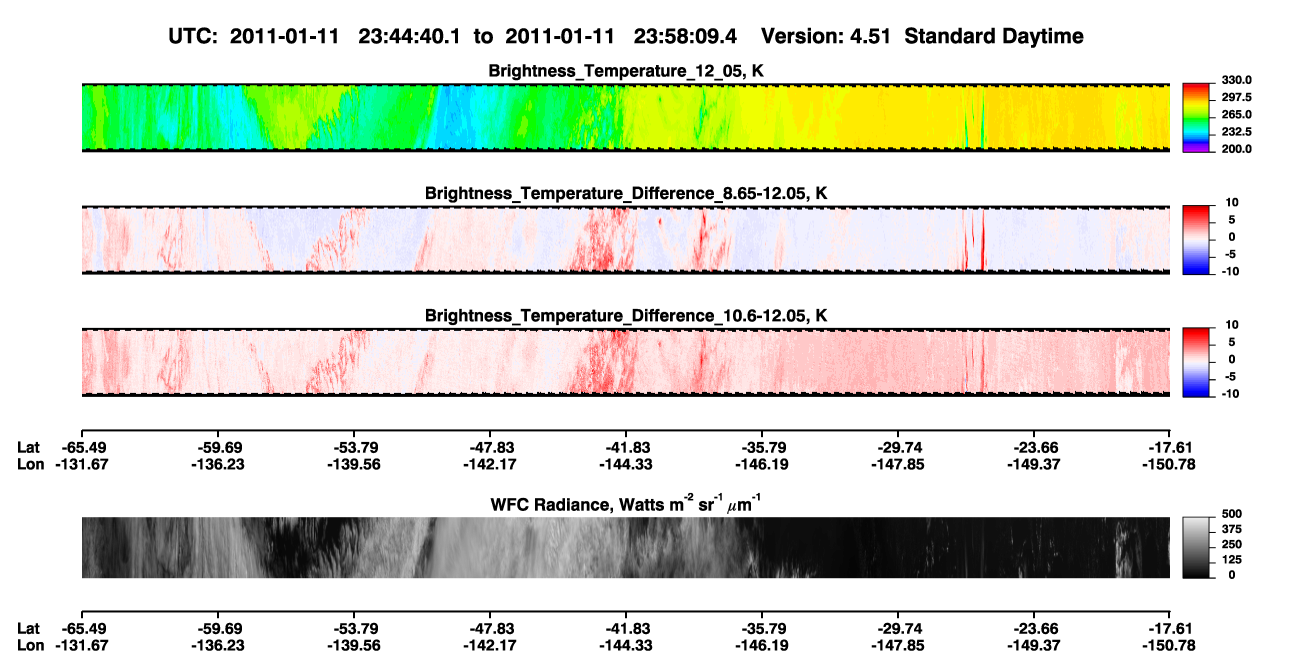Click the 265.0 colorbar tick label

click(1235, 114)
